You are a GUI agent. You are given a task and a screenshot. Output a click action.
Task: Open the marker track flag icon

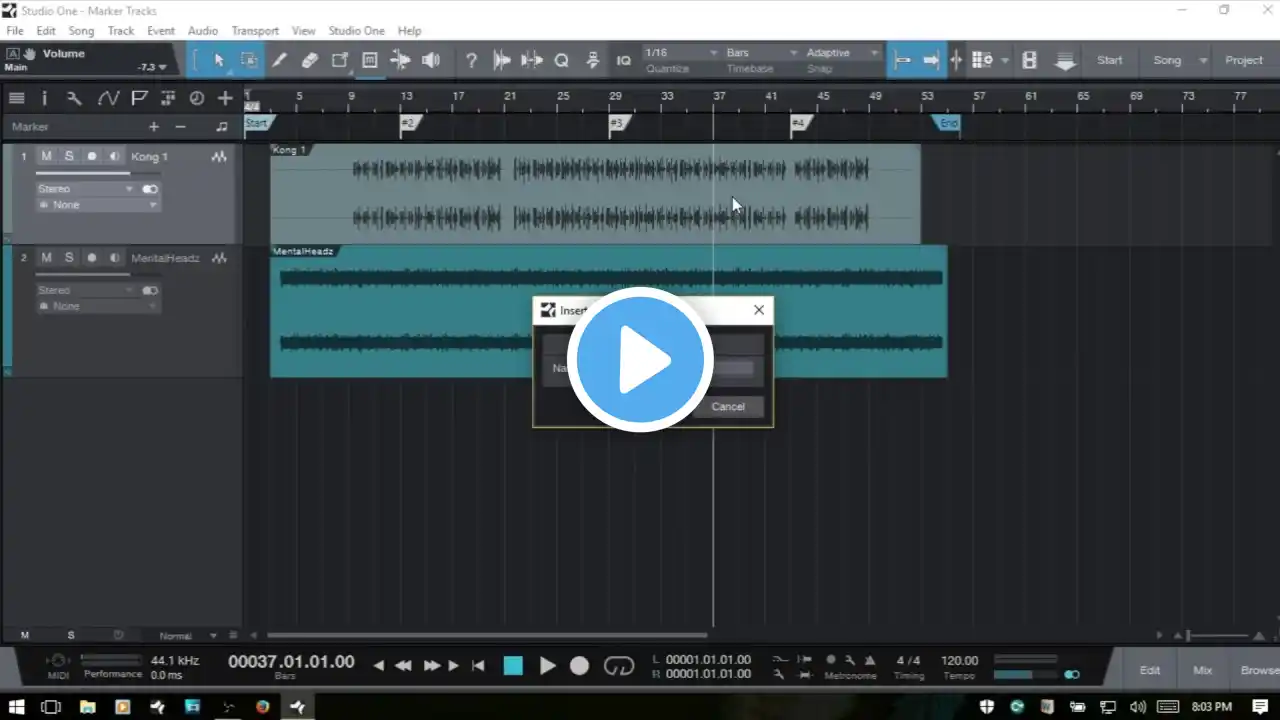tap(139, 98)
